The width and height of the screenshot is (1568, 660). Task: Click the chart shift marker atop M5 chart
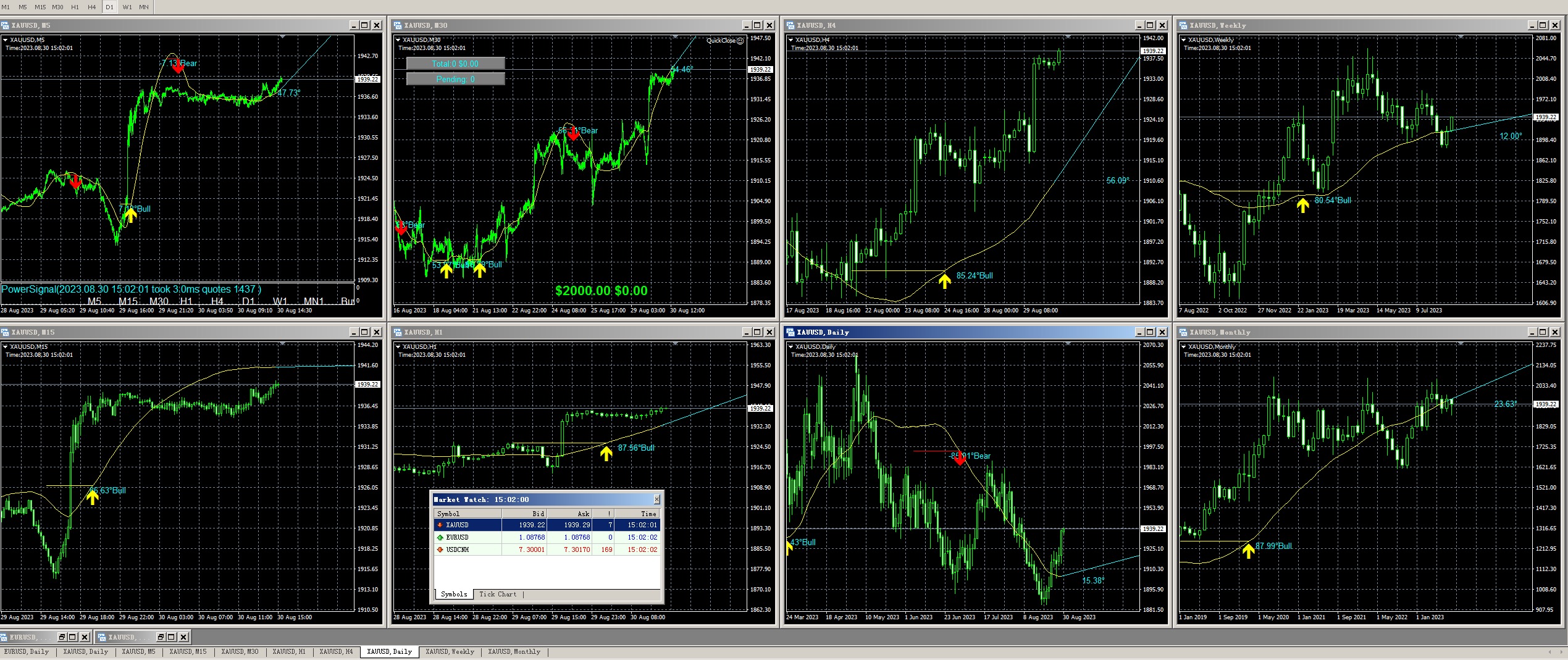click(282, 38)
